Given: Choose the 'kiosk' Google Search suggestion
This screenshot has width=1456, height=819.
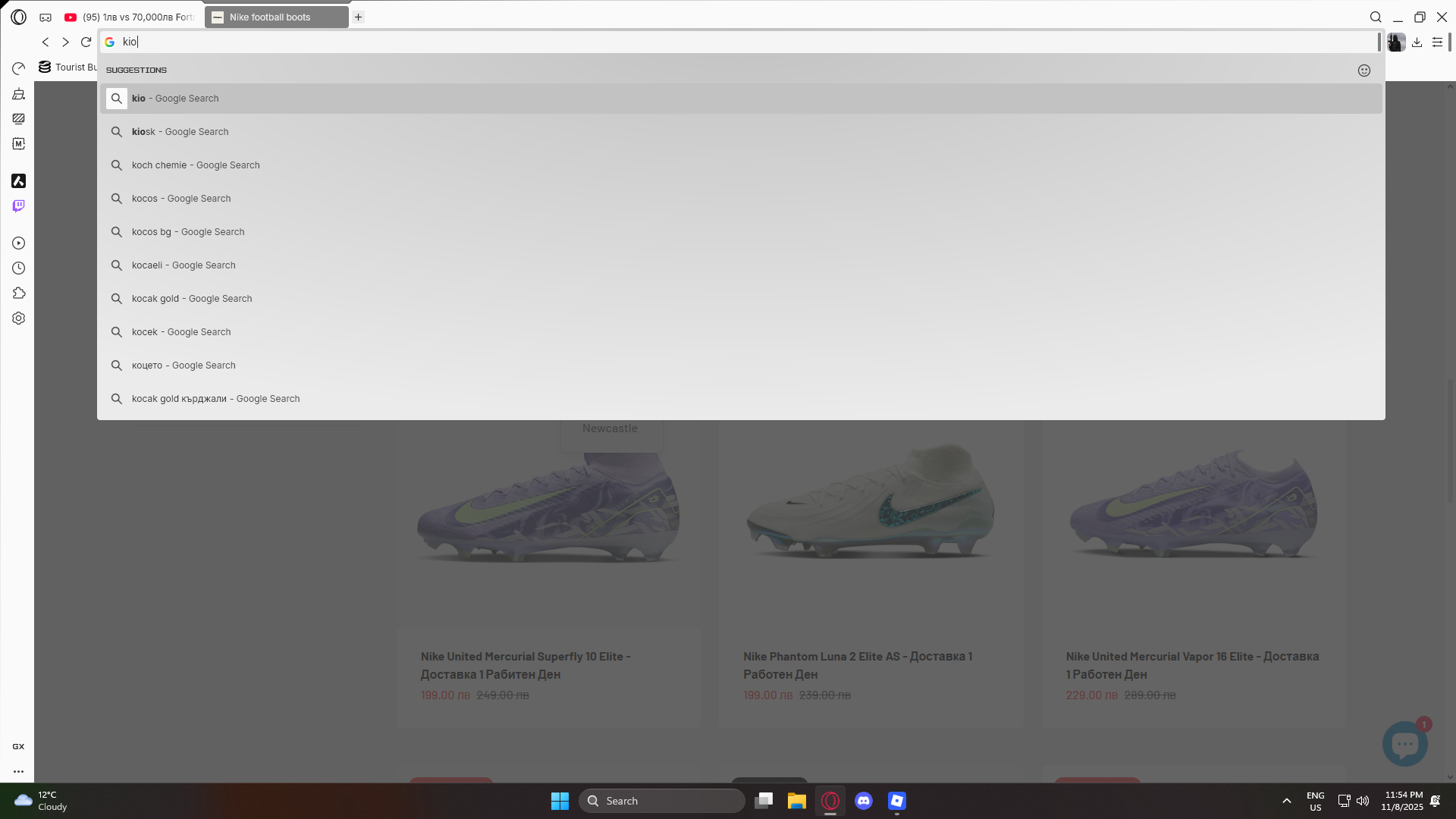Looking at the screenshot, I should 180,132.
